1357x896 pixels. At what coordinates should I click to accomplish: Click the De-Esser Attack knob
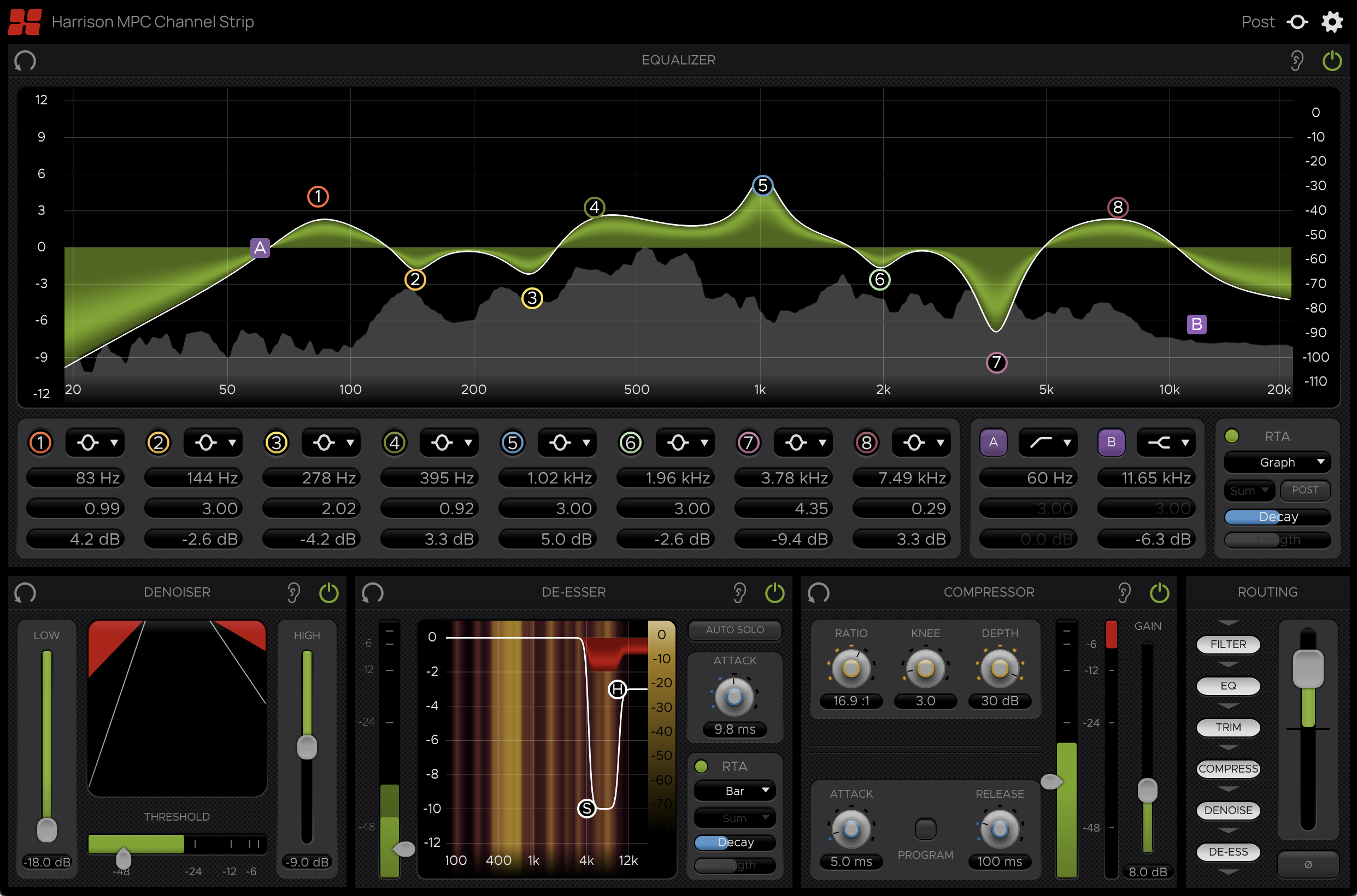pyautogui.click(x=735, y=697)
